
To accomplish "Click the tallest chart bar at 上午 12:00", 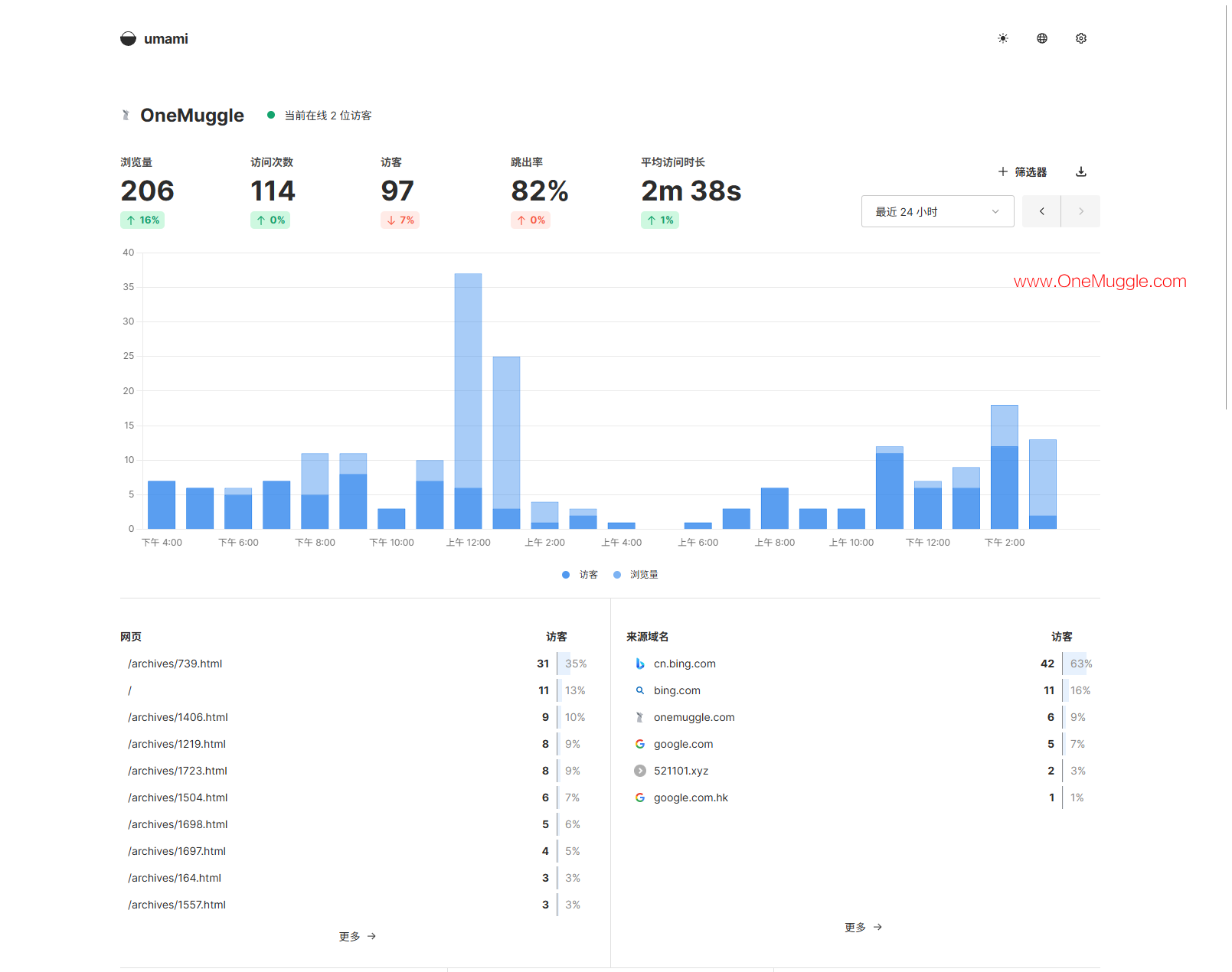I will click(x=468, y=401).
